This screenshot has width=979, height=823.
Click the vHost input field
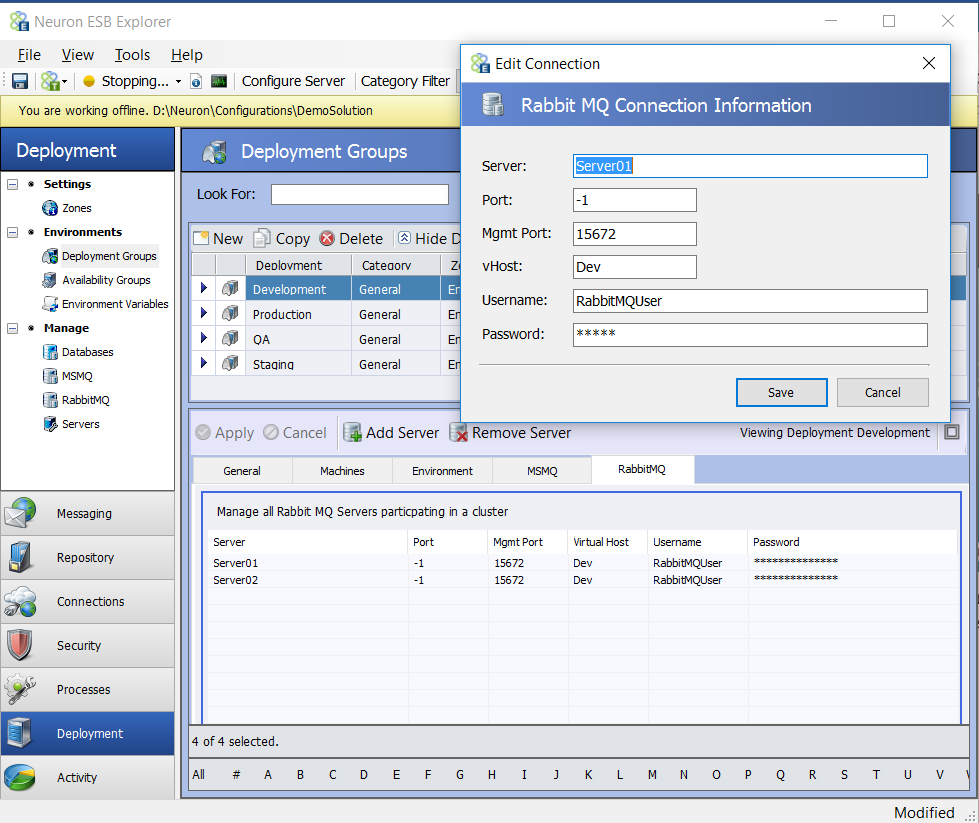[634, 267]
